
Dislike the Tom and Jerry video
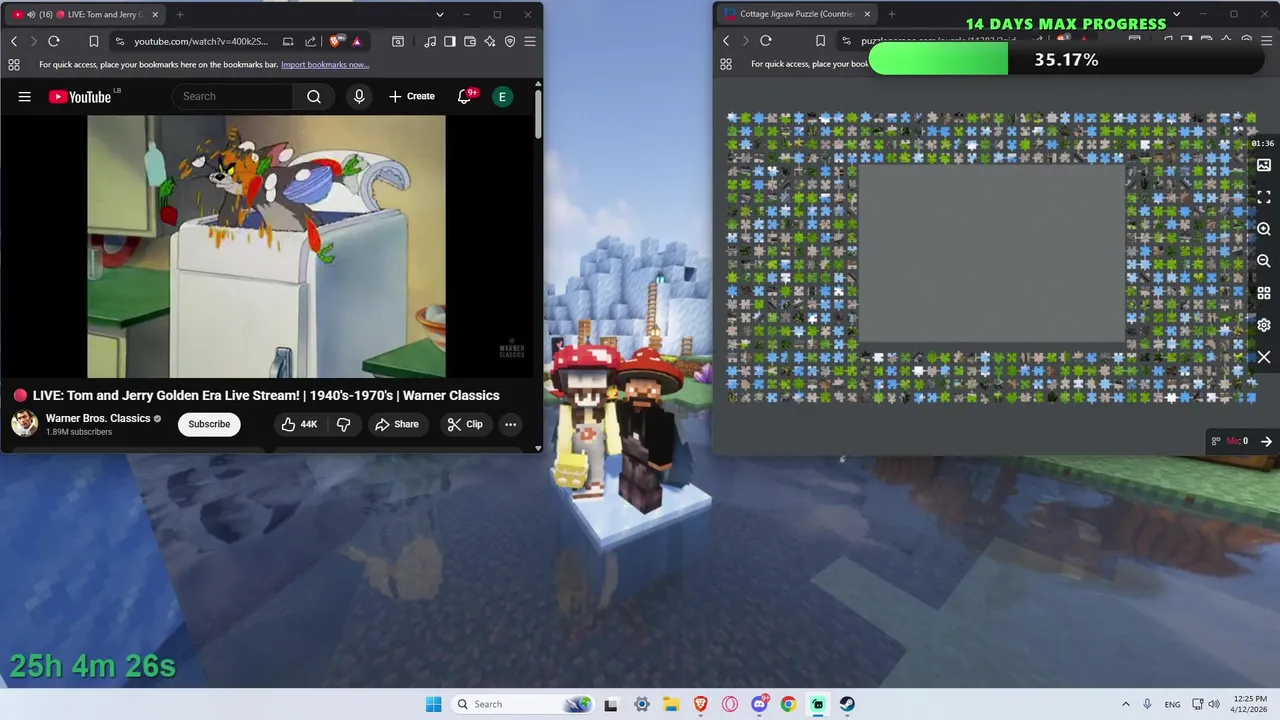[x=343, y=424]
